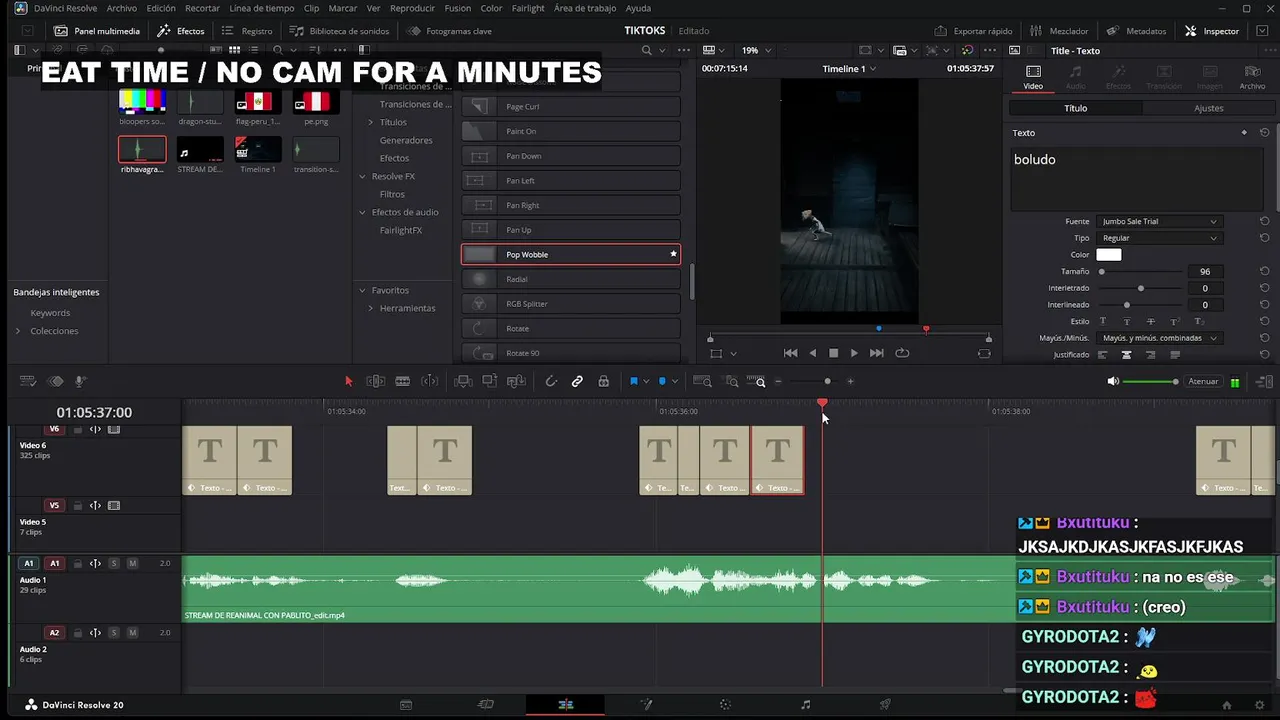This screenshot has height=720, width=1280.
Task: Expand the Títulos category
Action: [370, 122]
